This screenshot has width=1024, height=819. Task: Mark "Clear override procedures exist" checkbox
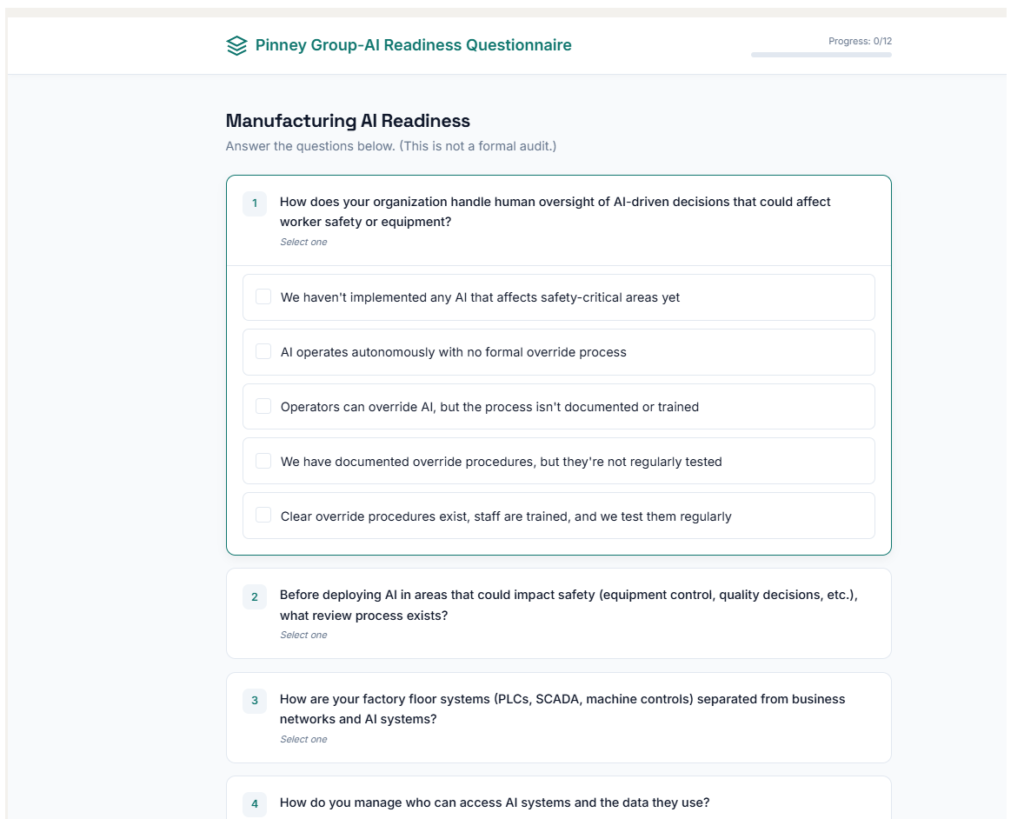point(263,516)
